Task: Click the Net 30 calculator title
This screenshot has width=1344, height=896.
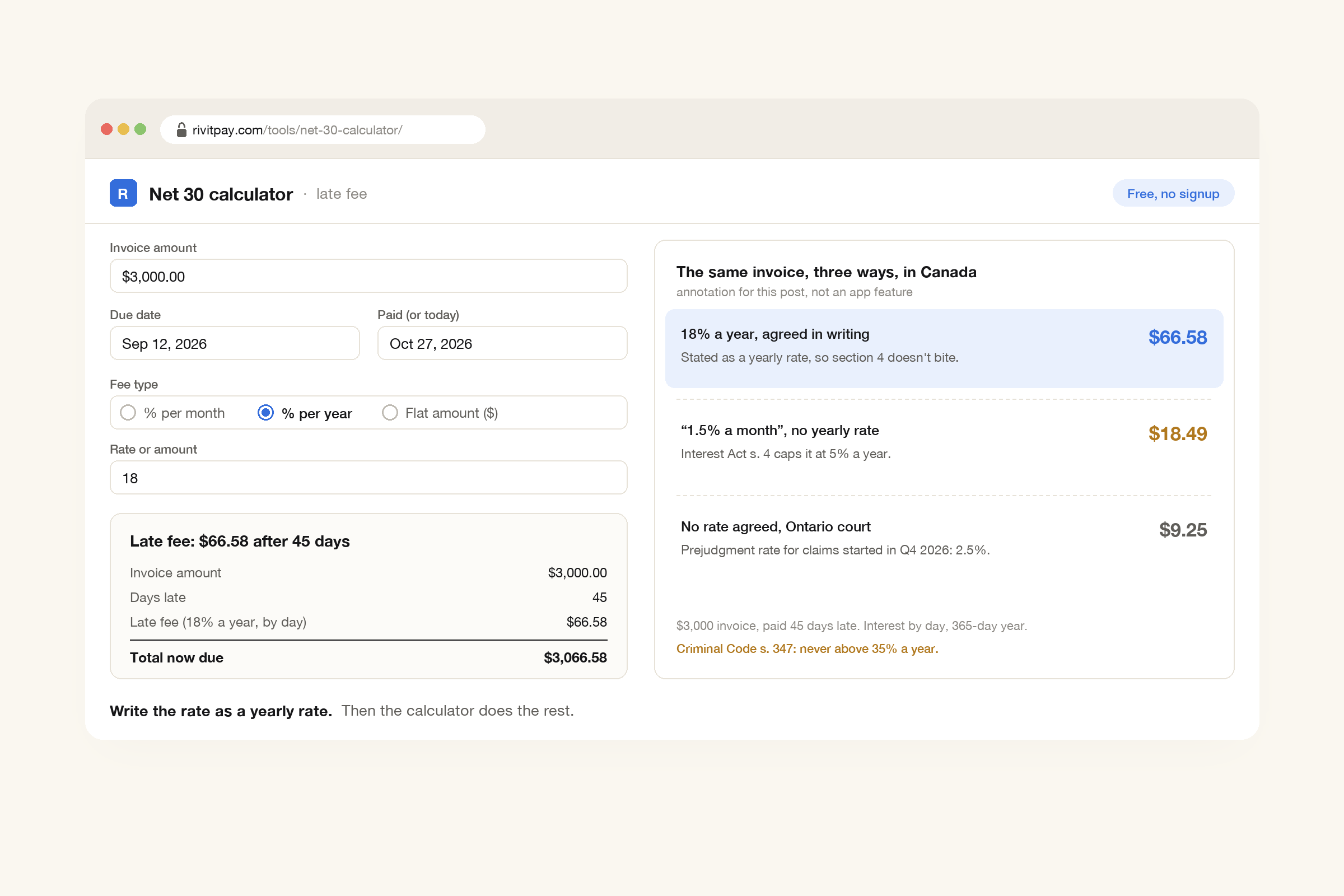Action: click(x=221, y=194)
